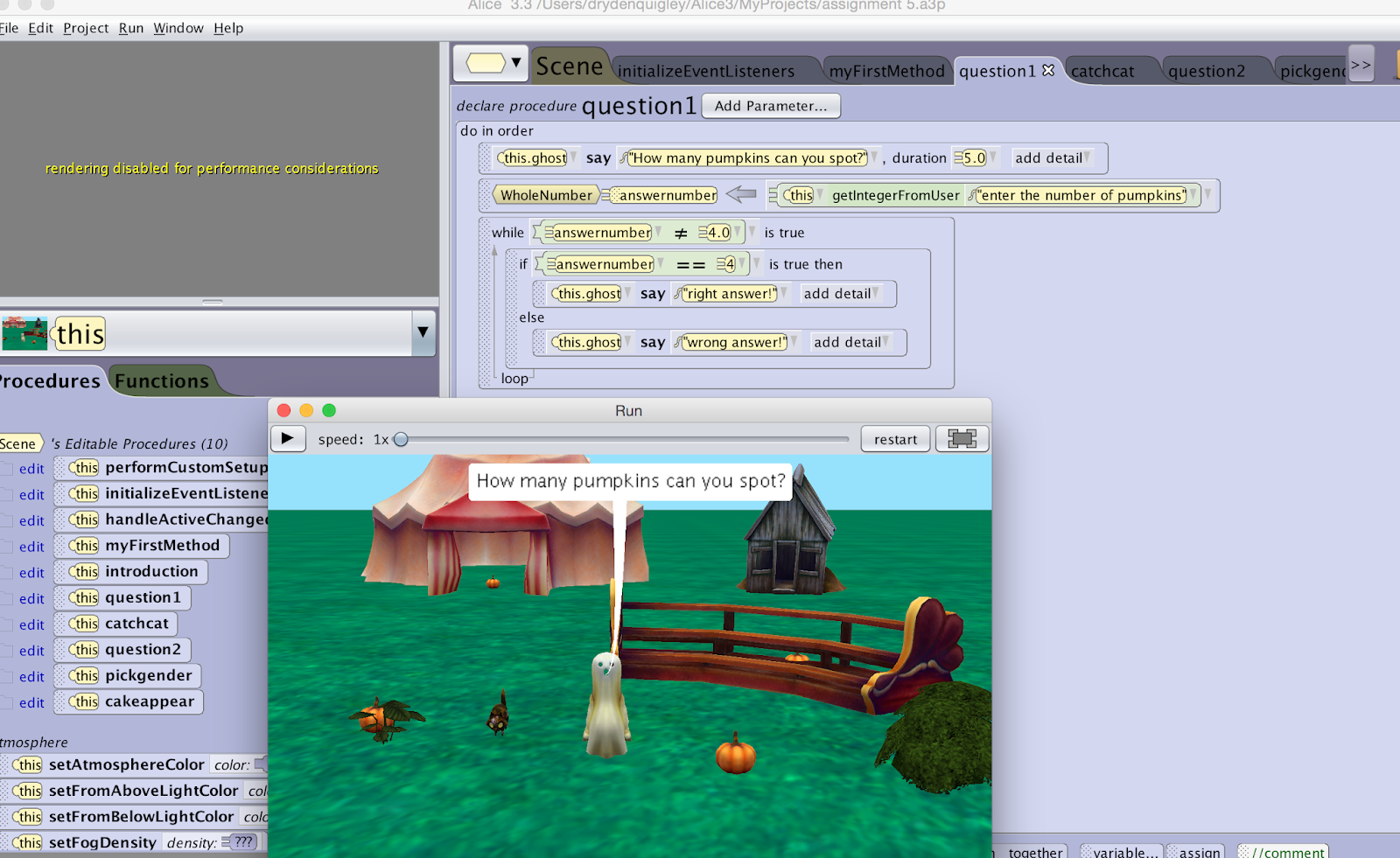Open the question2 editor tab

pos(1206,71)
